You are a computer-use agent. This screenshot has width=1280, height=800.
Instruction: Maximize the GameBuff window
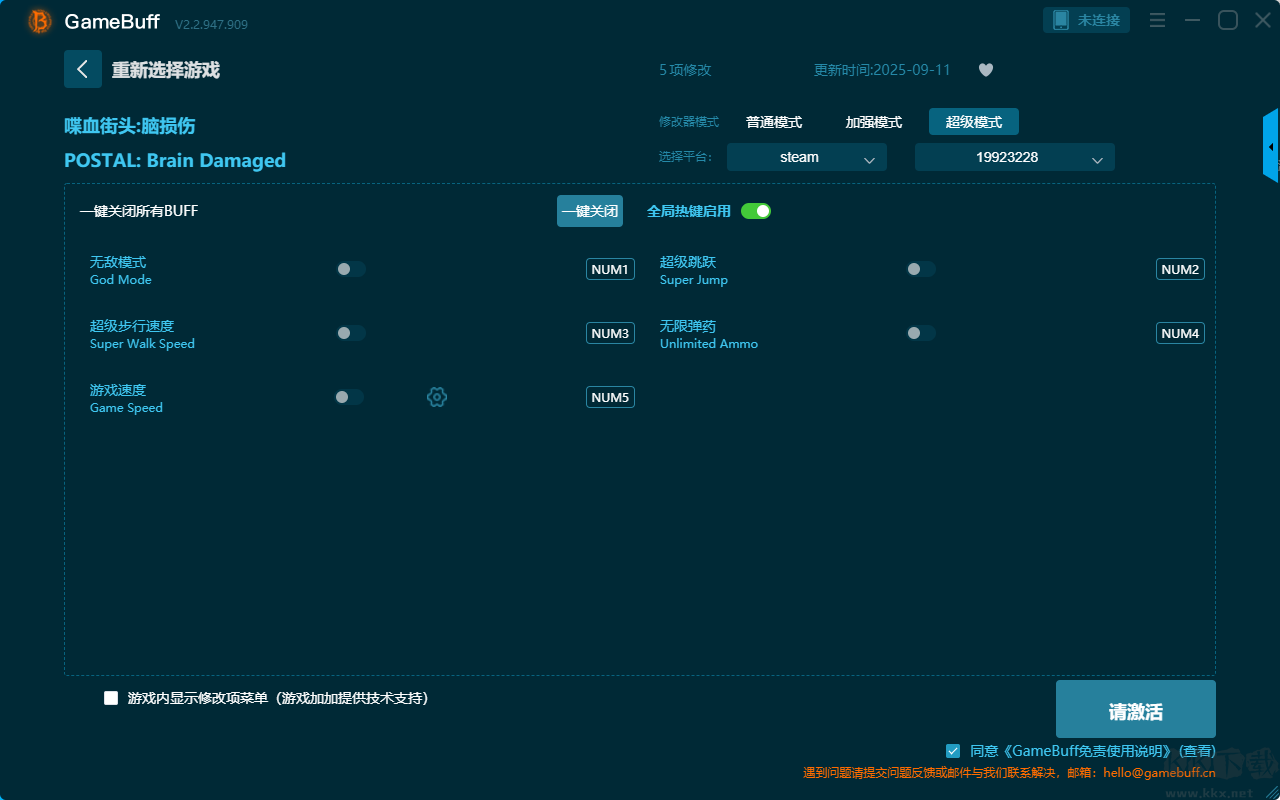(x=1227, y=21)
